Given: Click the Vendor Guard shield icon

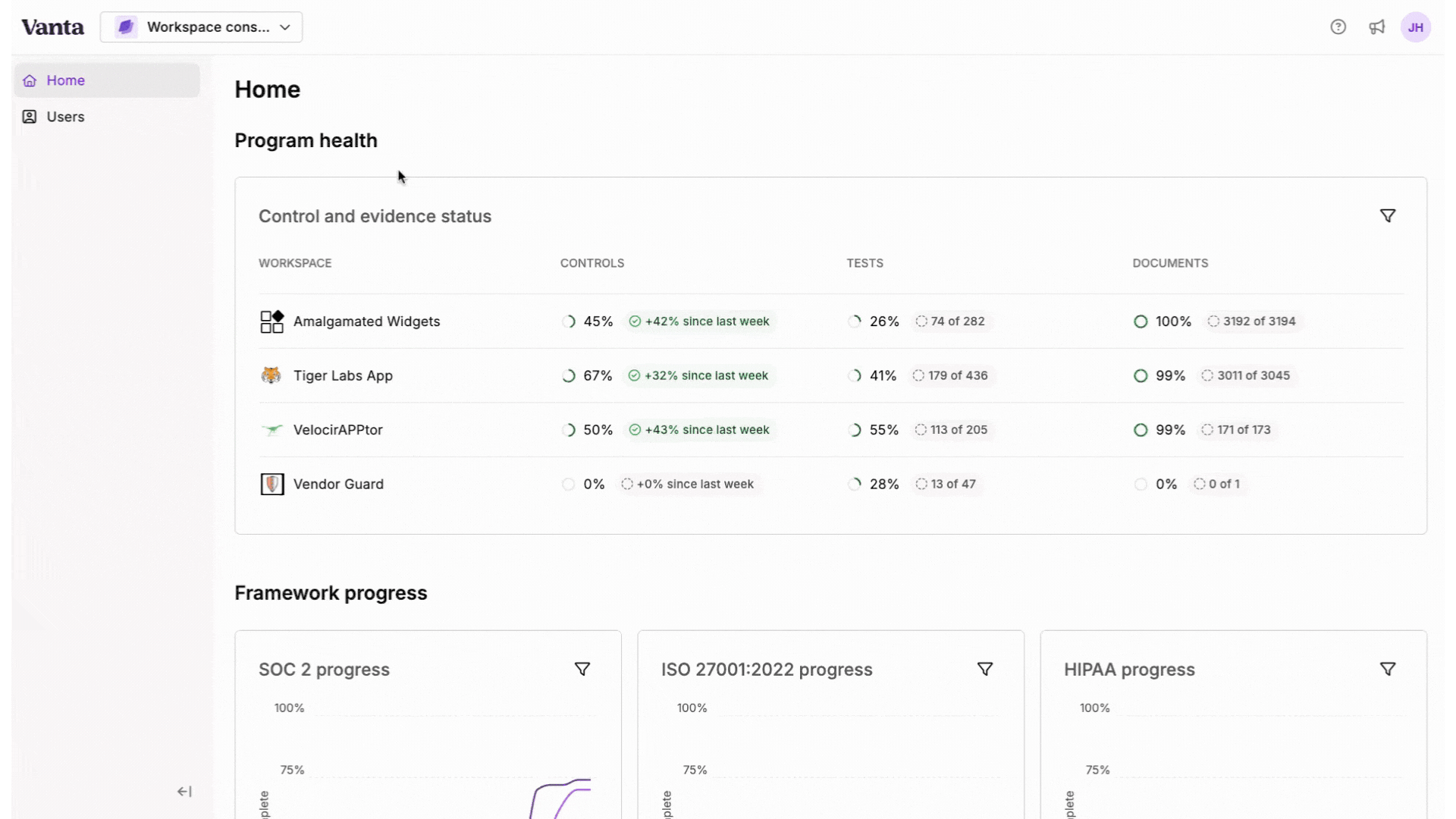Looking at the screenshot, I should [271, 484].
